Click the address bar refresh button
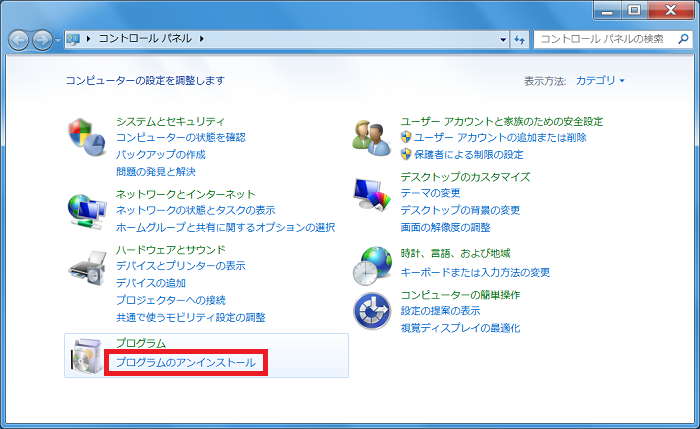 pos(520,39)
